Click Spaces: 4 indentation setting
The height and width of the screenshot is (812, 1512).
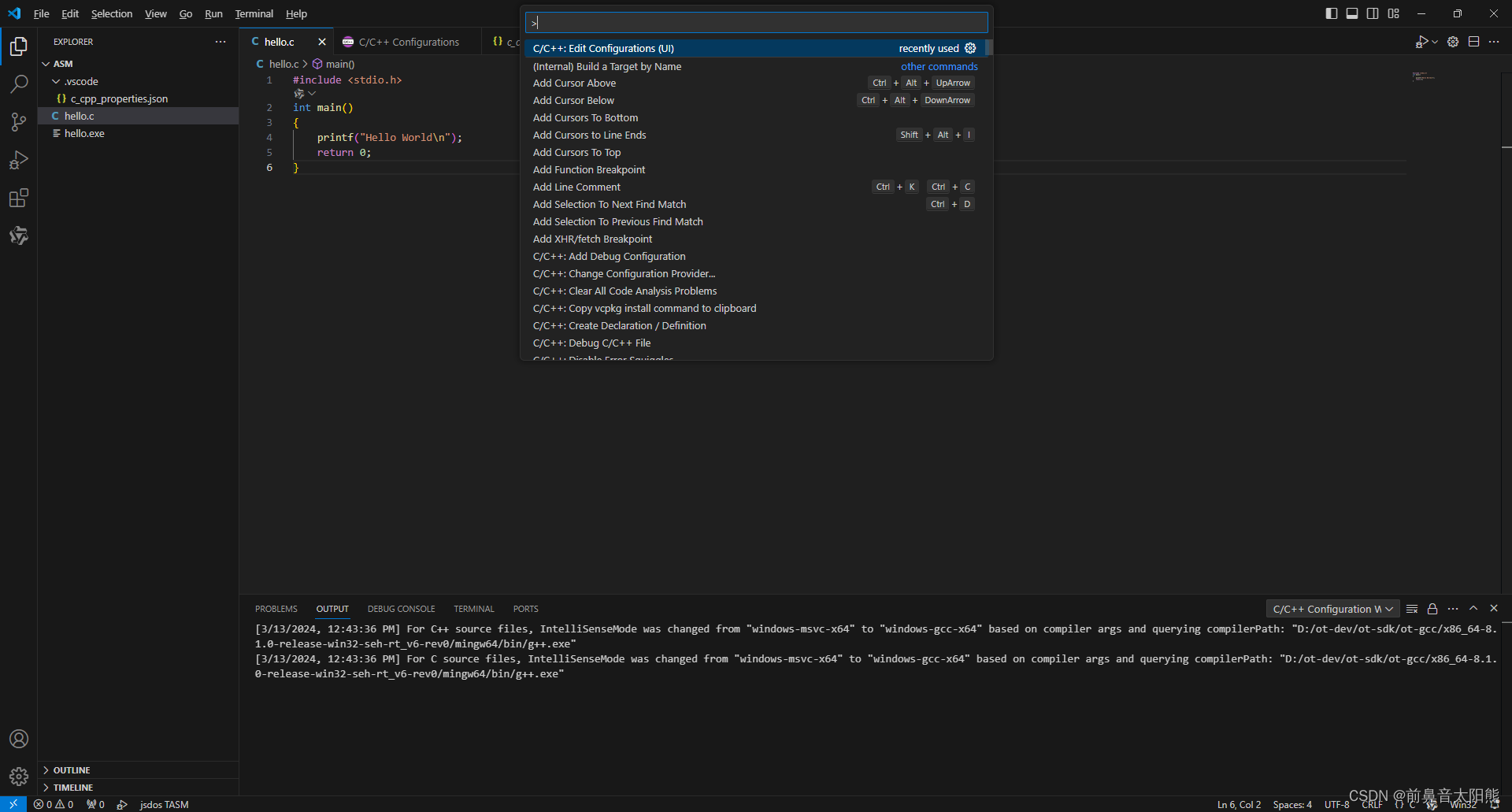[x=1292, y=804]
